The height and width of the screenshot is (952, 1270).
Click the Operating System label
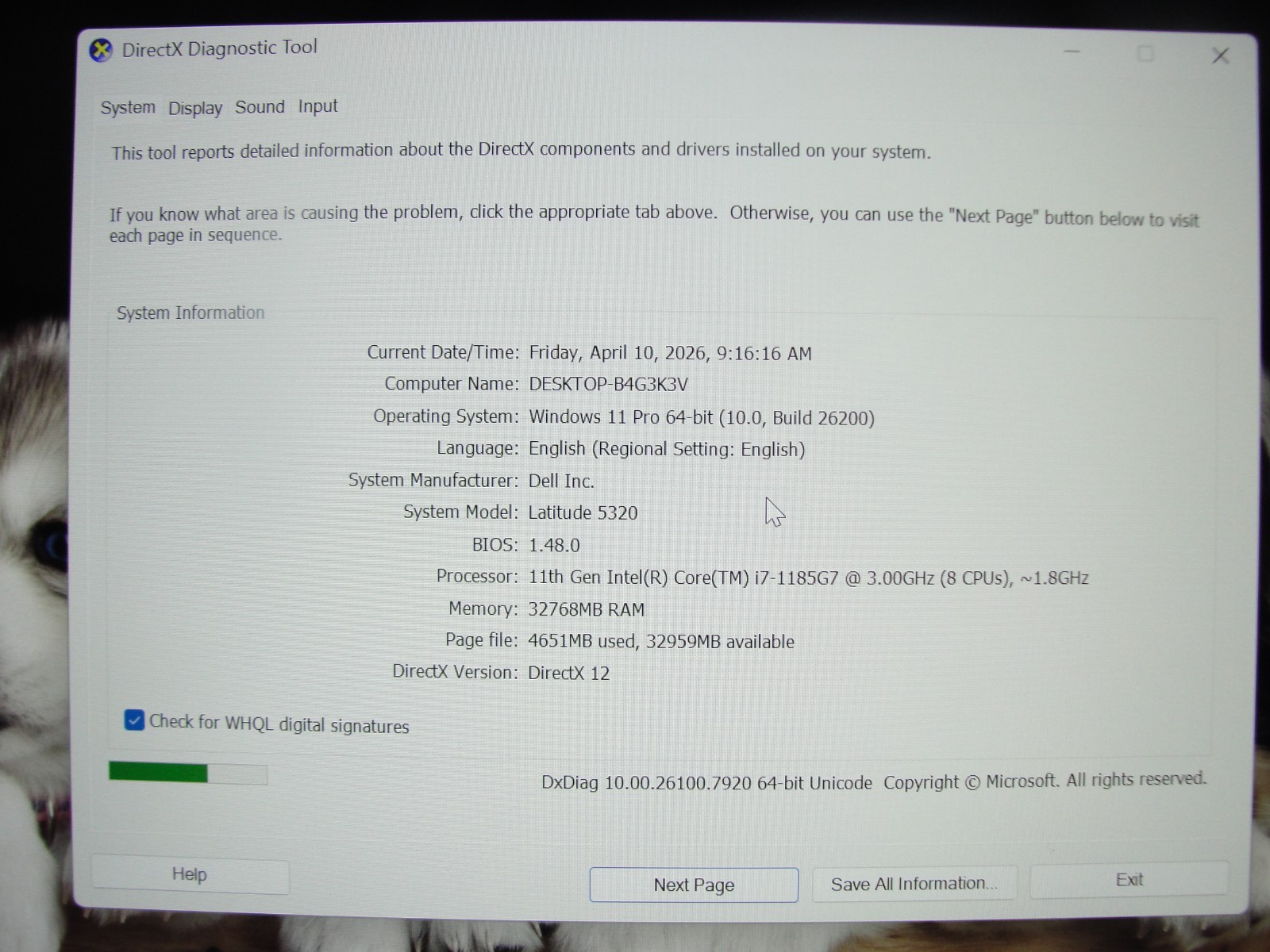(446, 416)
